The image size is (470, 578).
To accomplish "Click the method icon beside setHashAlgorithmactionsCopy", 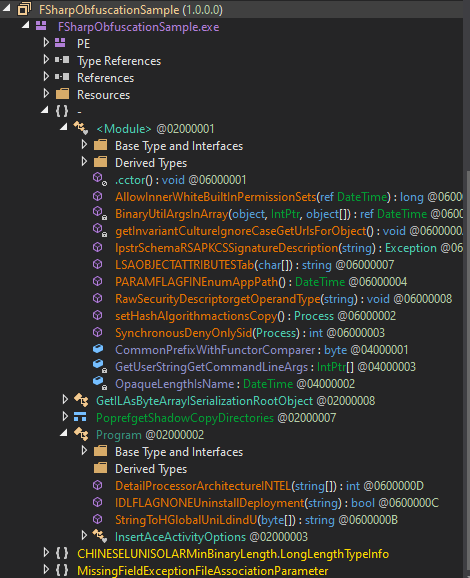I will pos(98,315).
